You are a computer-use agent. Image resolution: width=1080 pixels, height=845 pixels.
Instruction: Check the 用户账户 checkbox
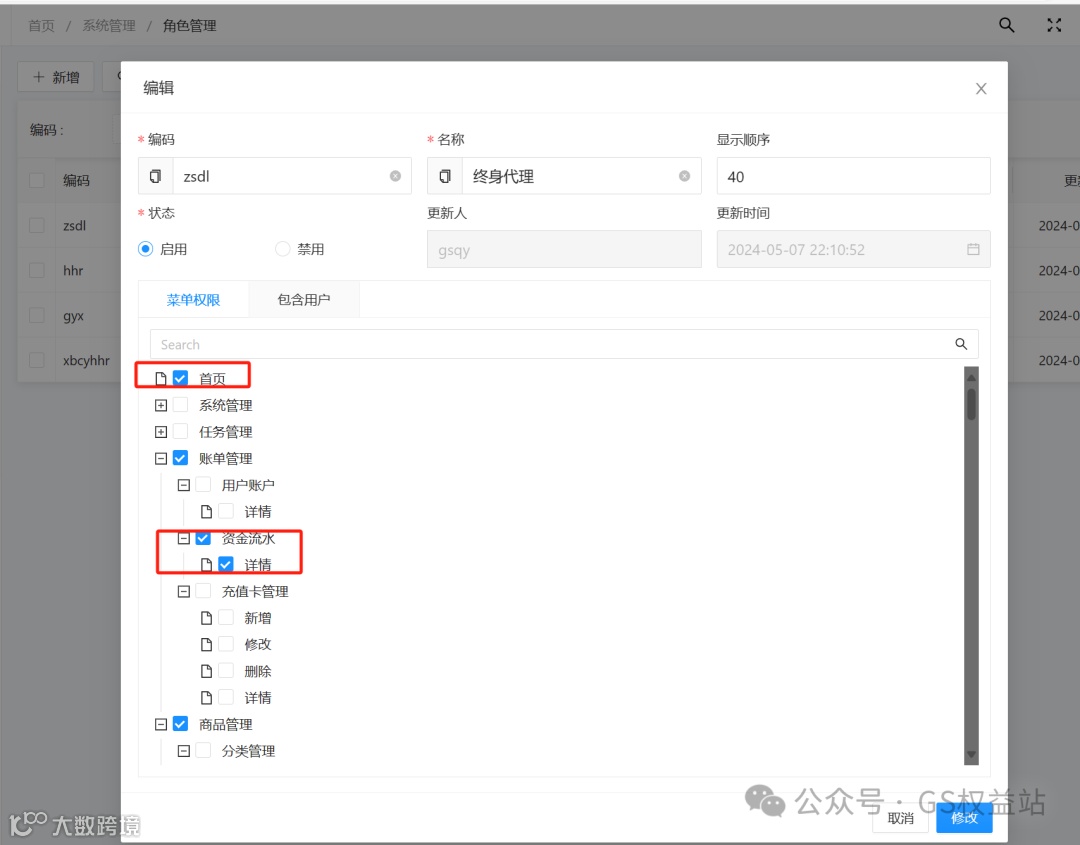(203, 485)
